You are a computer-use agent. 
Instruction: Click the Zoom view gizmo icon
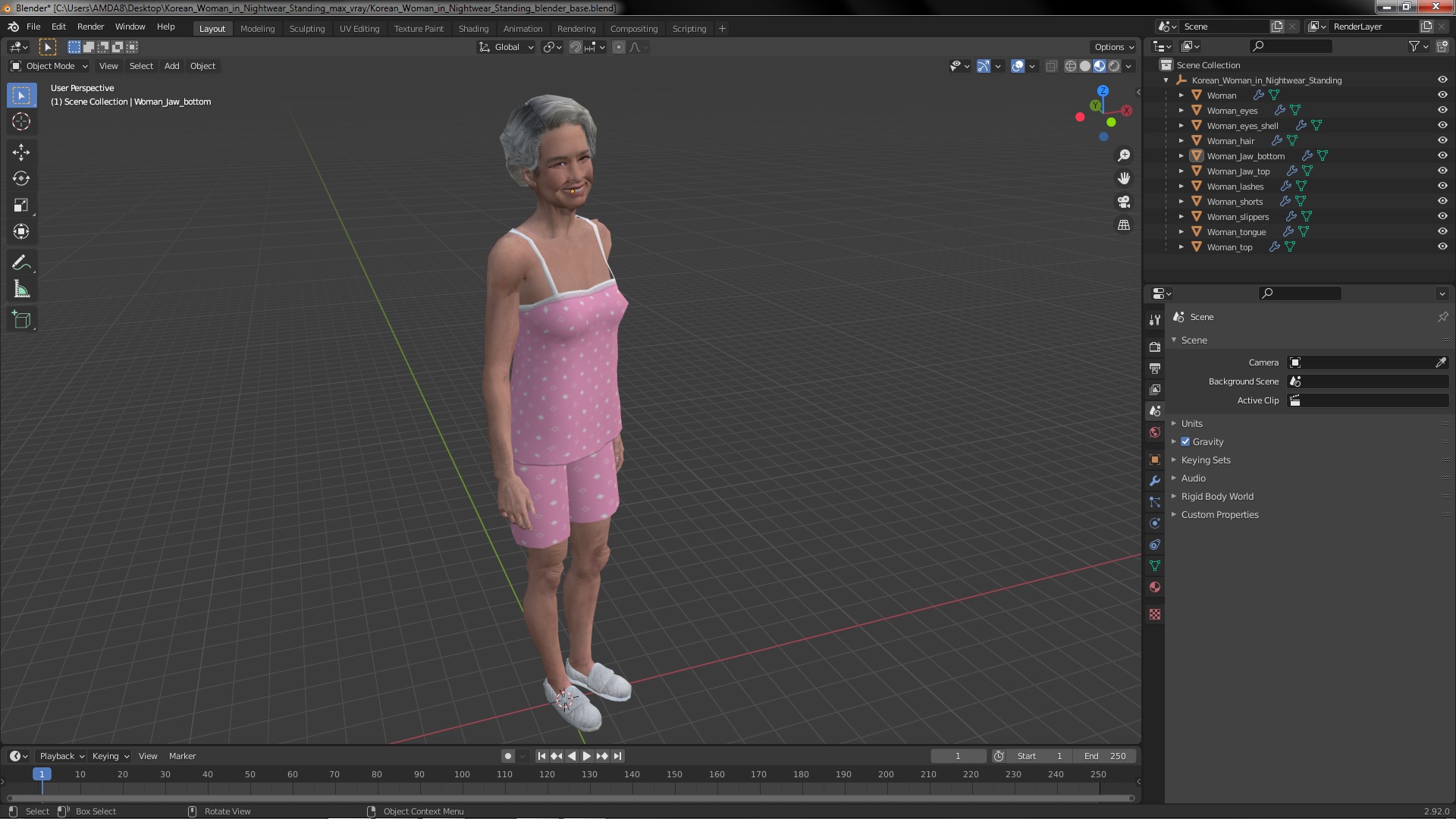1124,155
